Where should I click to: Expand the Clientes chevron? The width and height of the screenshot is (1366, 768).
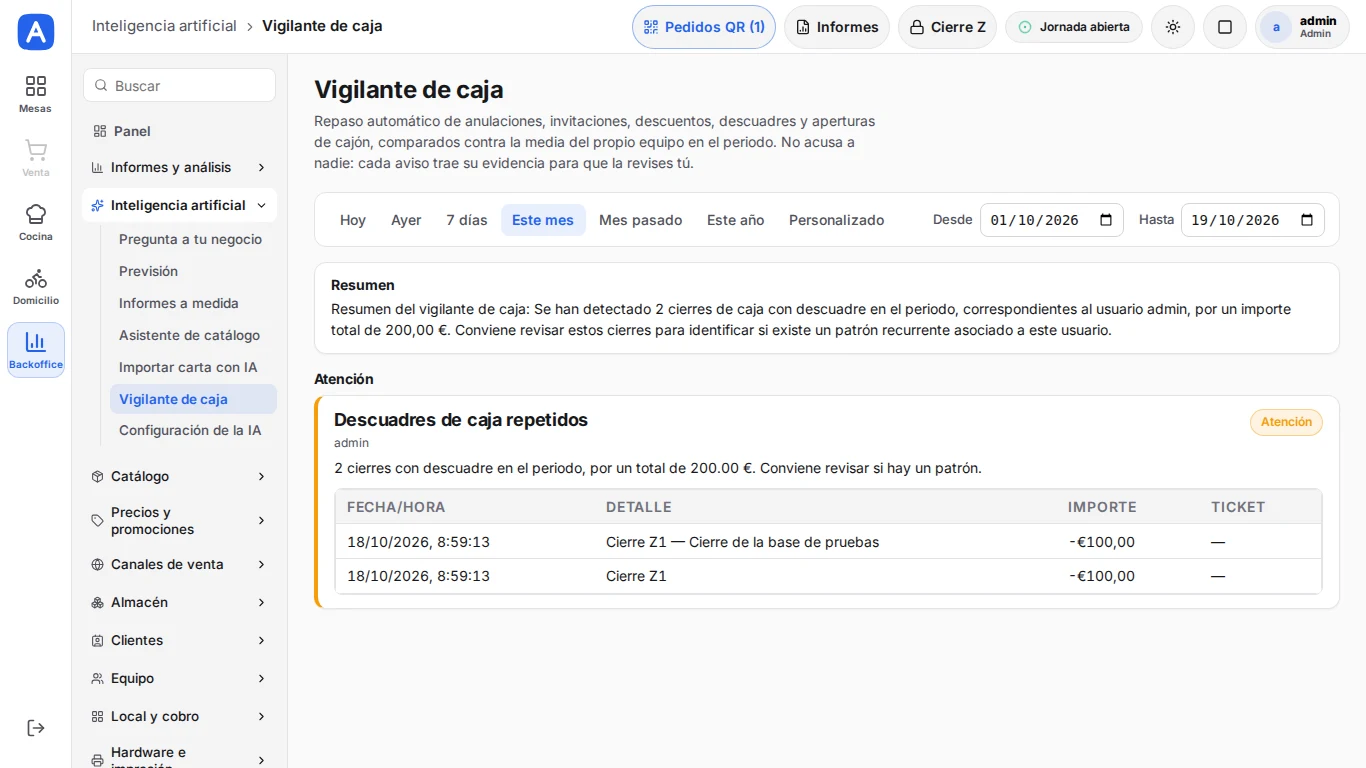point(261,641)
